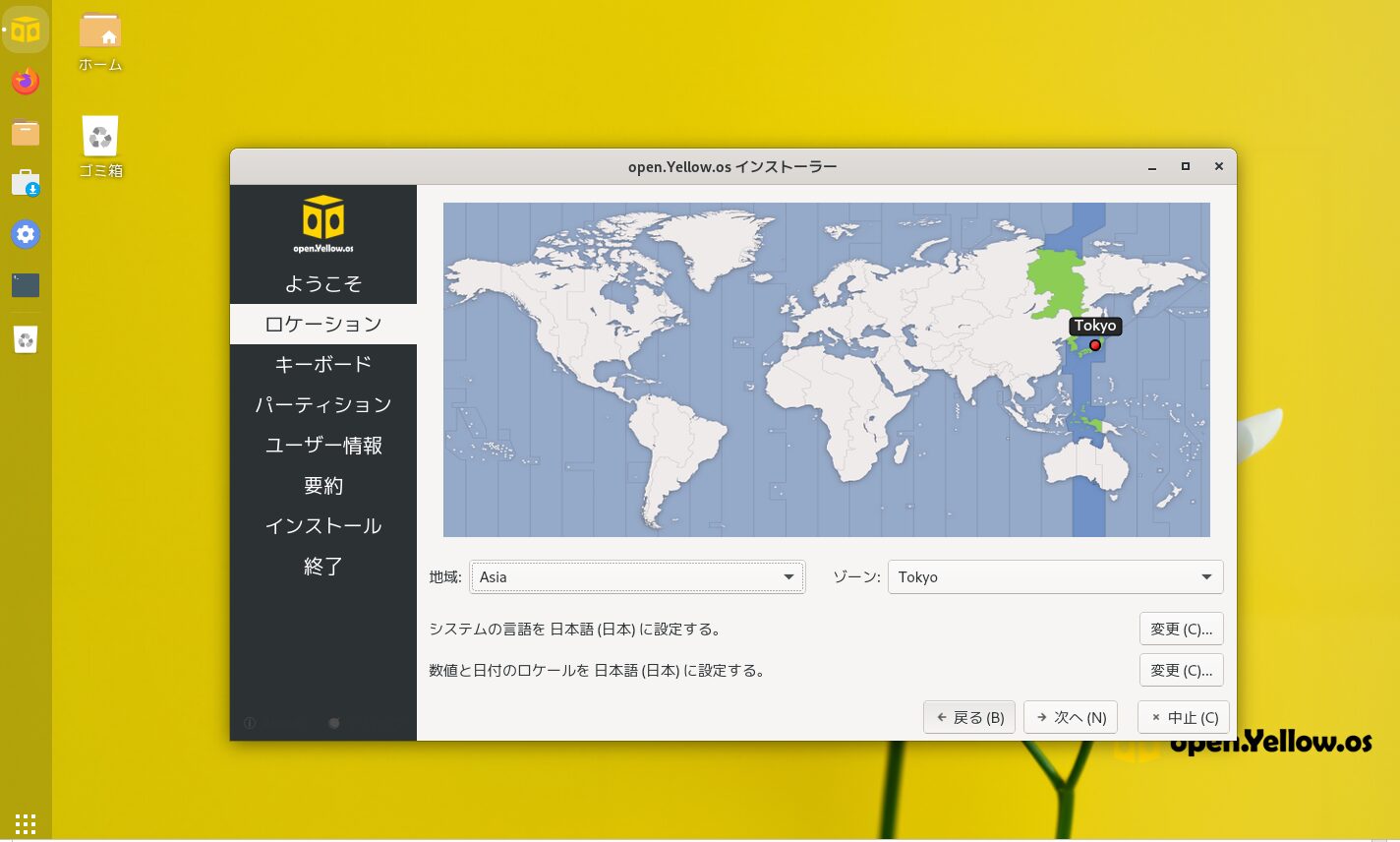Open the Files manager in the dock
Image resolution: width=1400 pixels, height=842 pixels.
point(26,133)
